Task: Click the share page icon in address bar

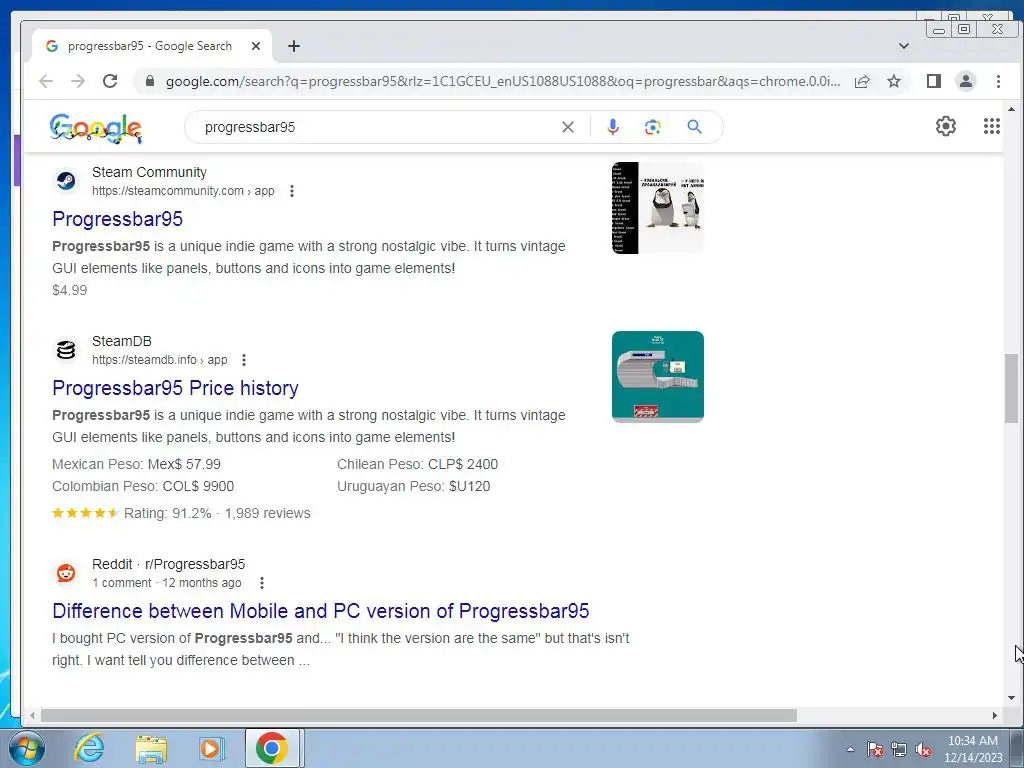Action: pos(862,81)
